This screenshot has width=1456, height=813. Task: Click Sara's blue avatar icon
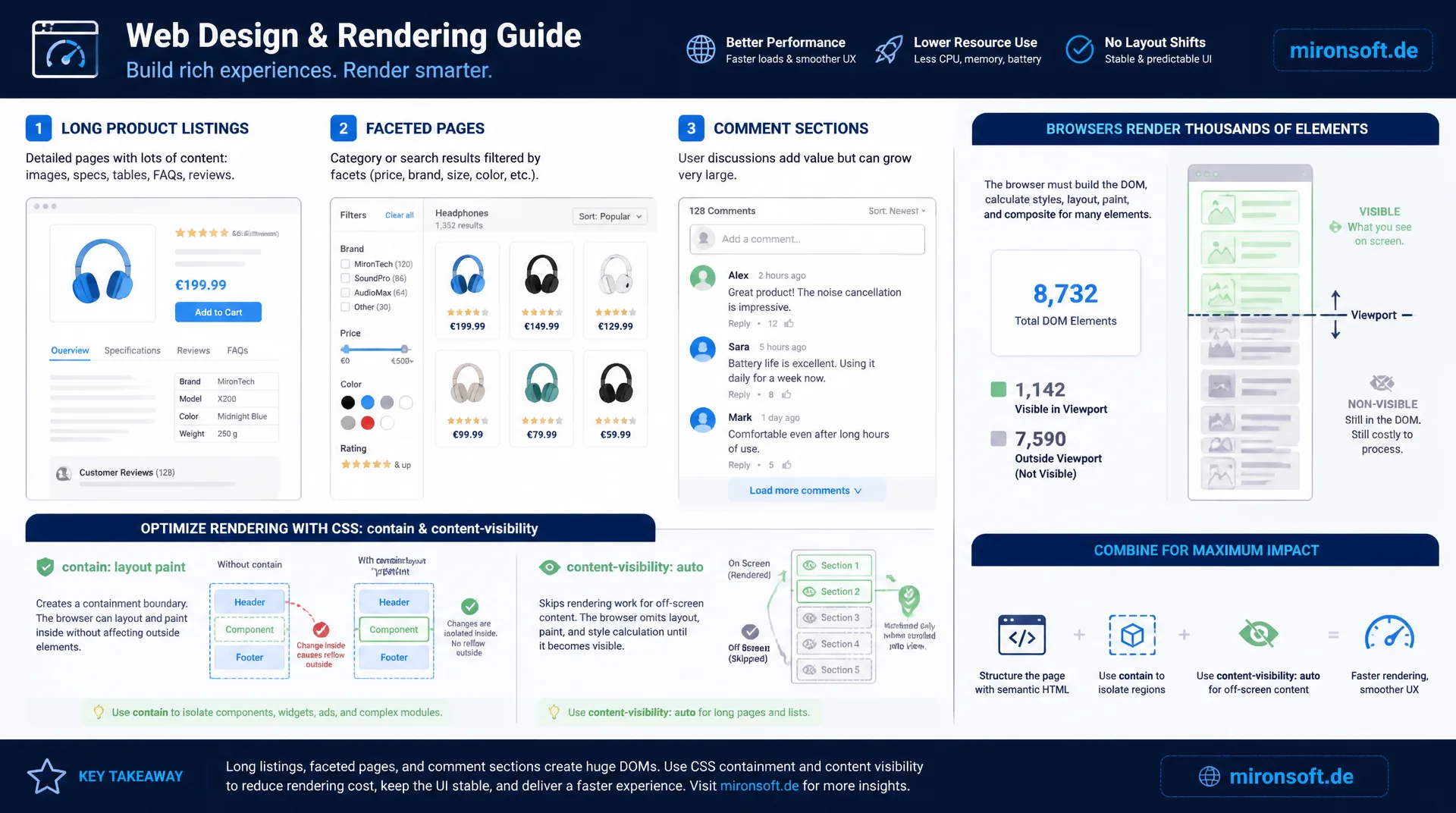tap(703, 349)
